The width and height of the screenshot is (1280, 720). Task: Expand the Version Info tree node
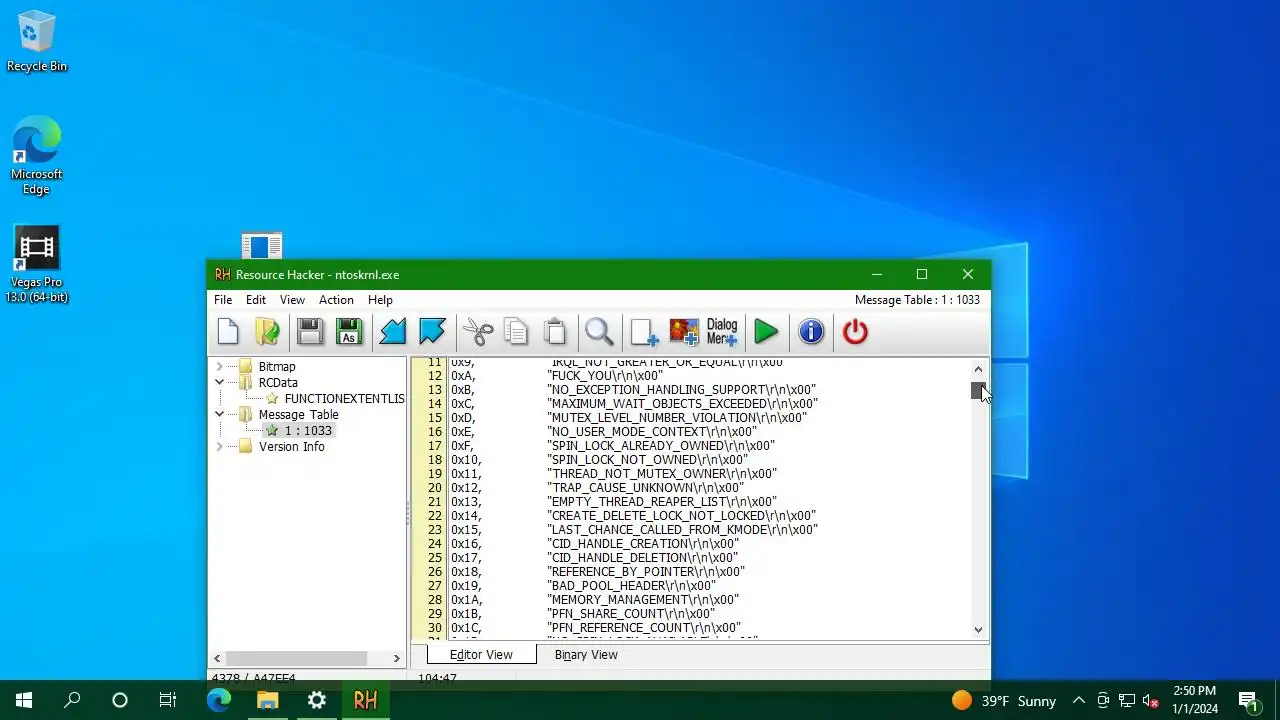coord(219,447)
